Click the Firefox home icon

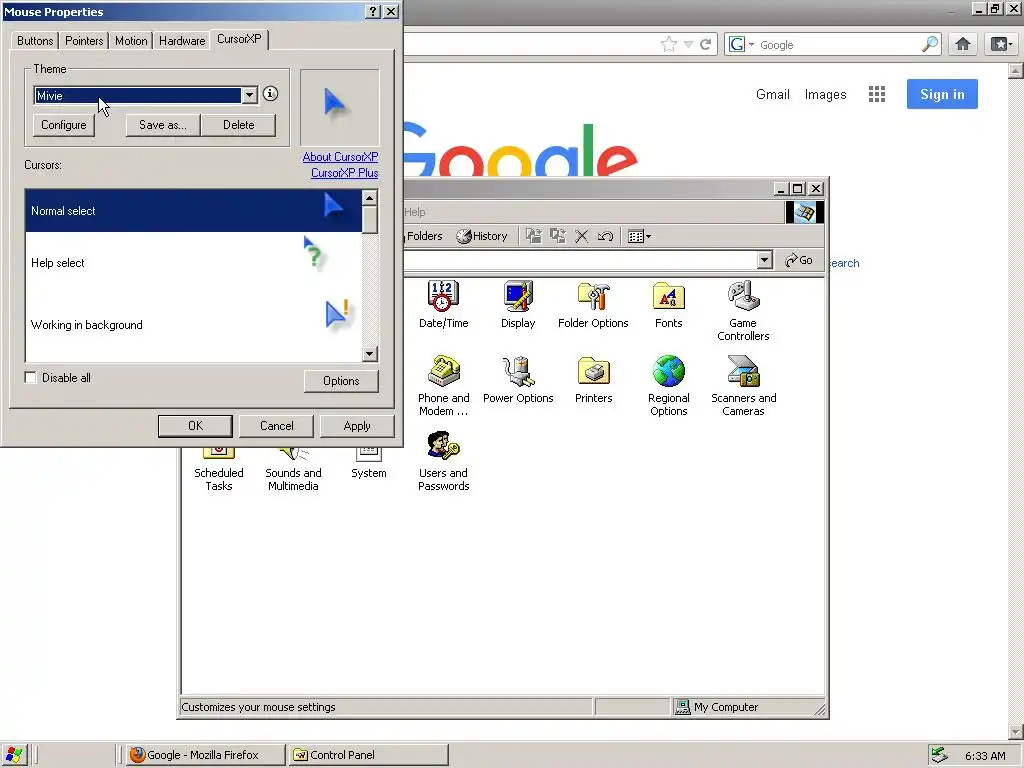(x=963, y=44)
